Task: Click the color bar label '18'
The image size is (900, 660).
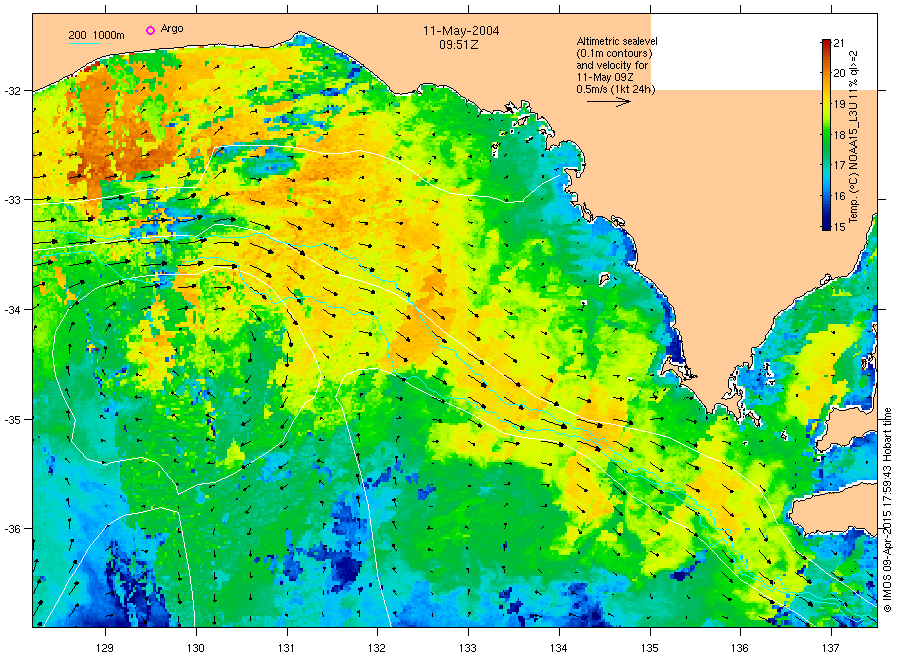Action: 839,135
